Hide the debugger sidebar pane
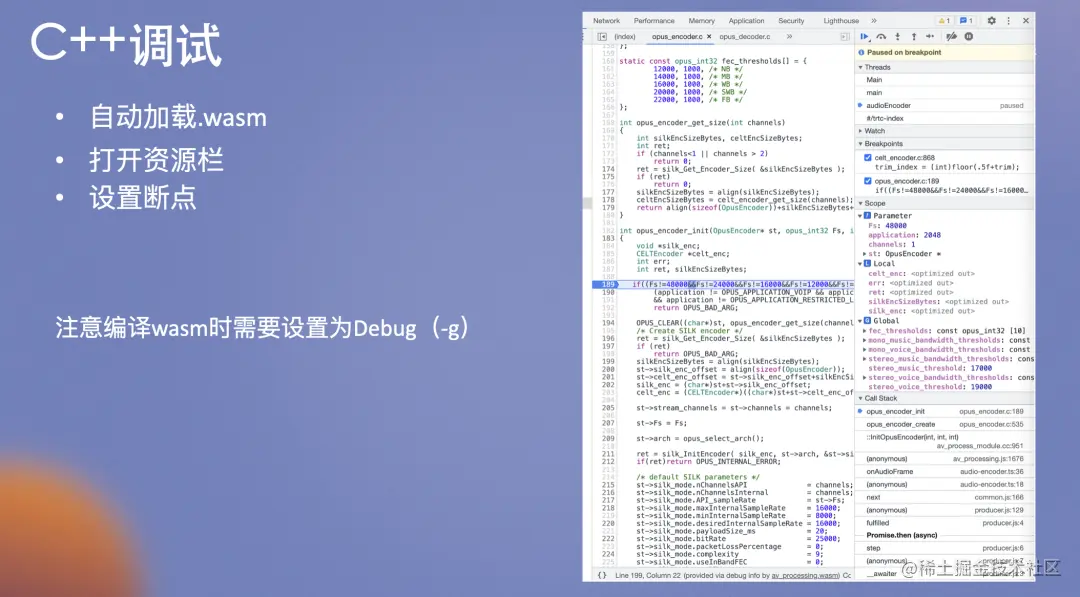This screenshot has width=1080, height=597. point(844,36)
